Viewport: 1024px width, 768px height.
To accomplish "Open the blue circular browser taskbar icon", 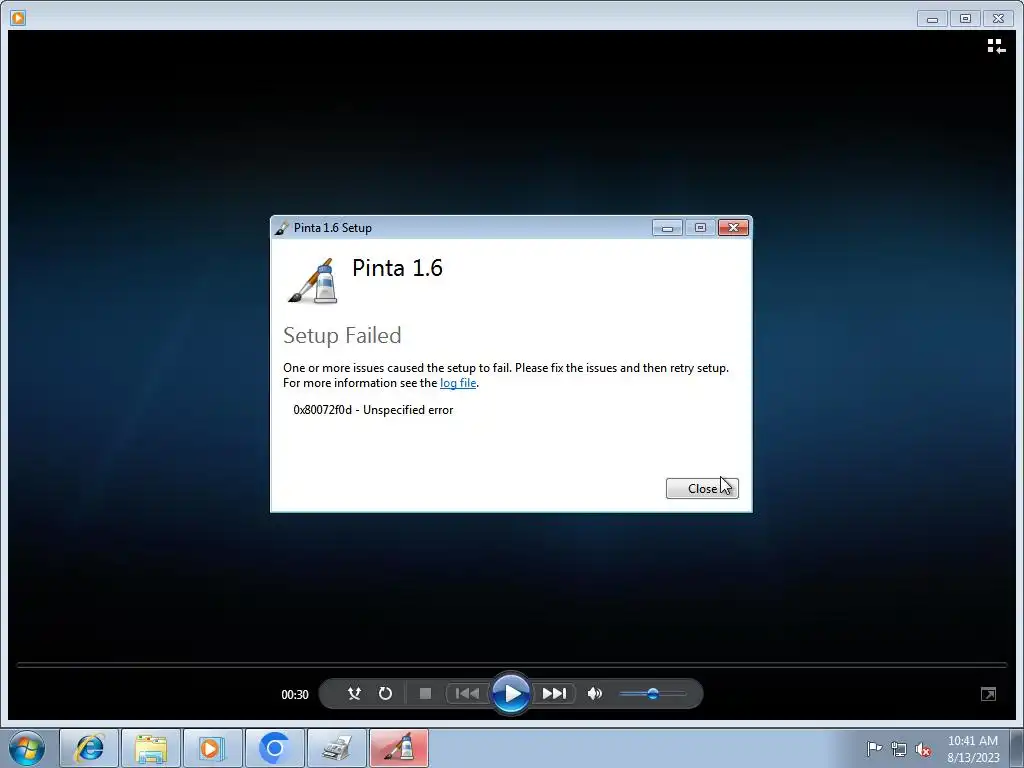I will click(275, 748).
